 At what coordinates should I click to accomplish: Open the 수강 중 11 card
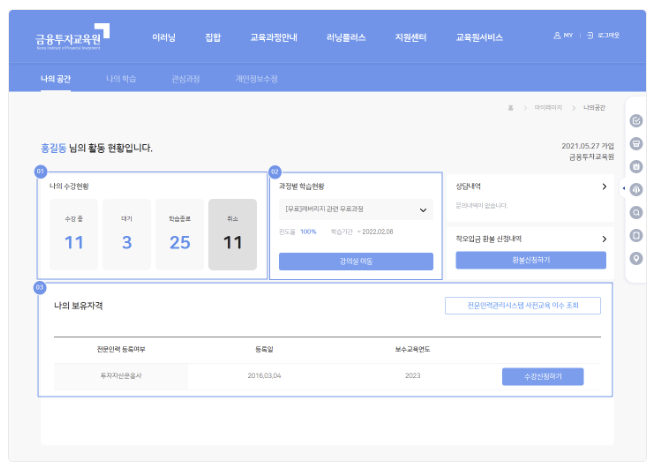[74, 234]
